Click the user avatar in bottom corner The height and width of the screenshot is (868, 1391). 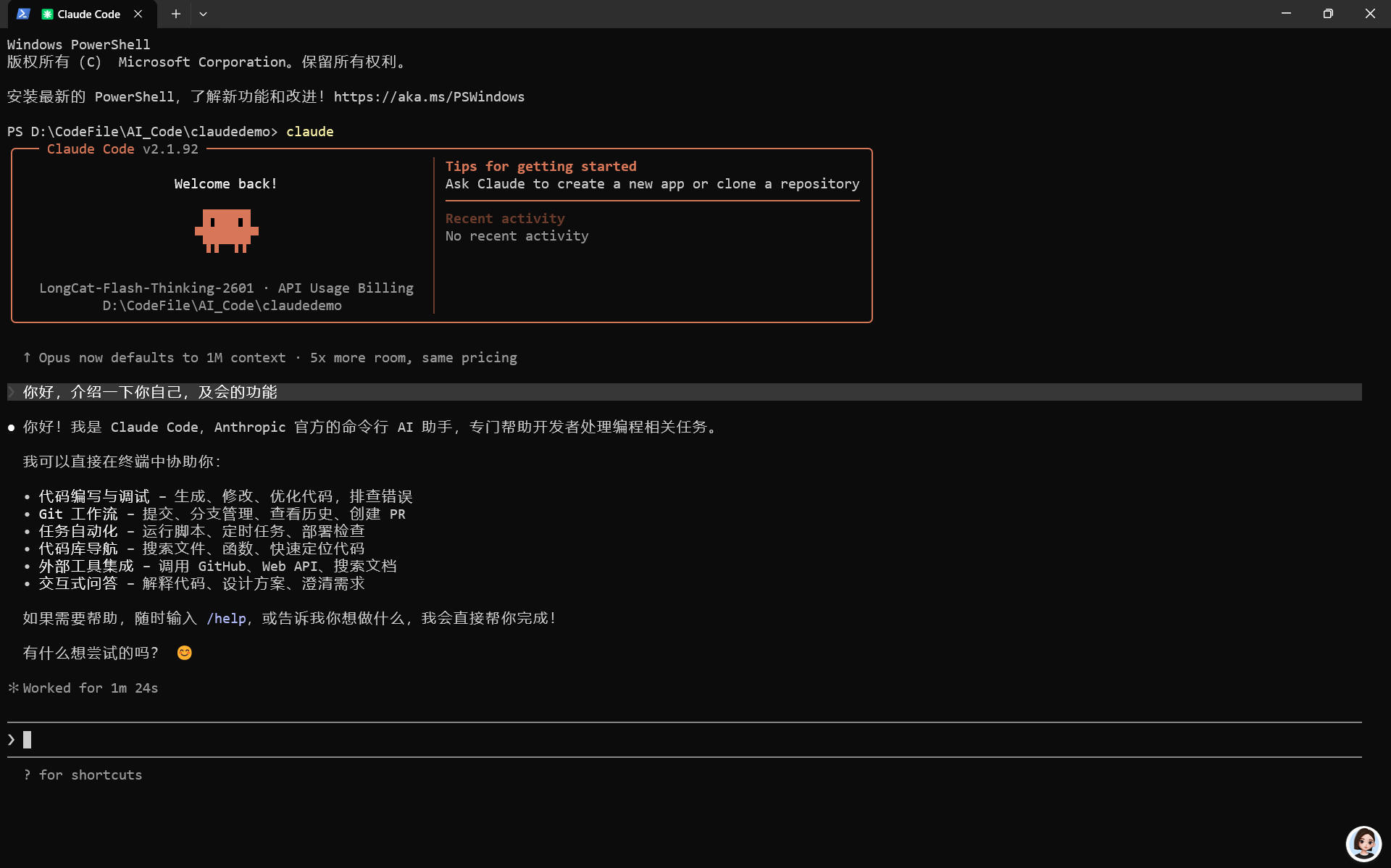(x=1364, y=843)
